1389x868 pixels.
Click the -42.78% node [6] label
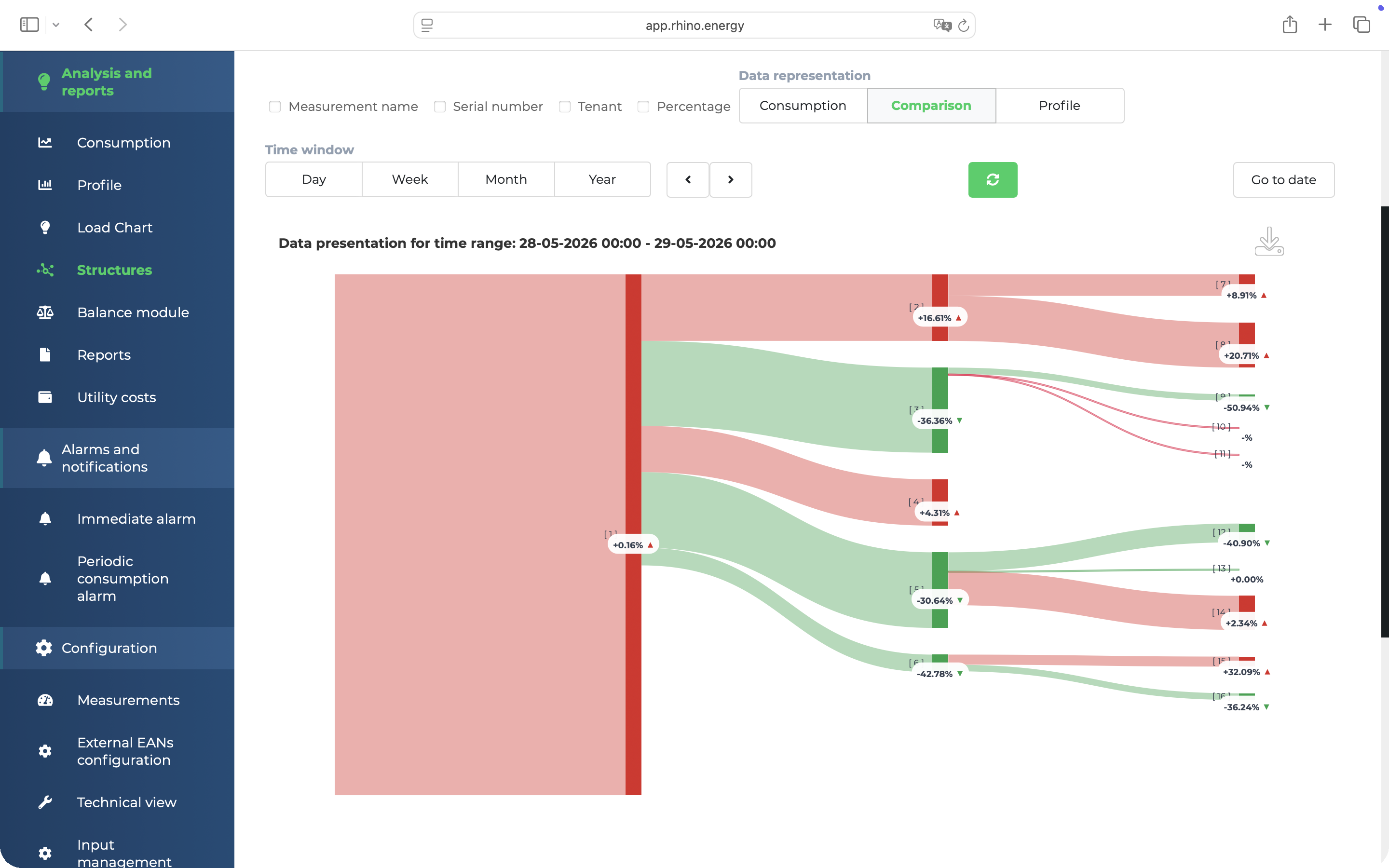tap(940, 674)
